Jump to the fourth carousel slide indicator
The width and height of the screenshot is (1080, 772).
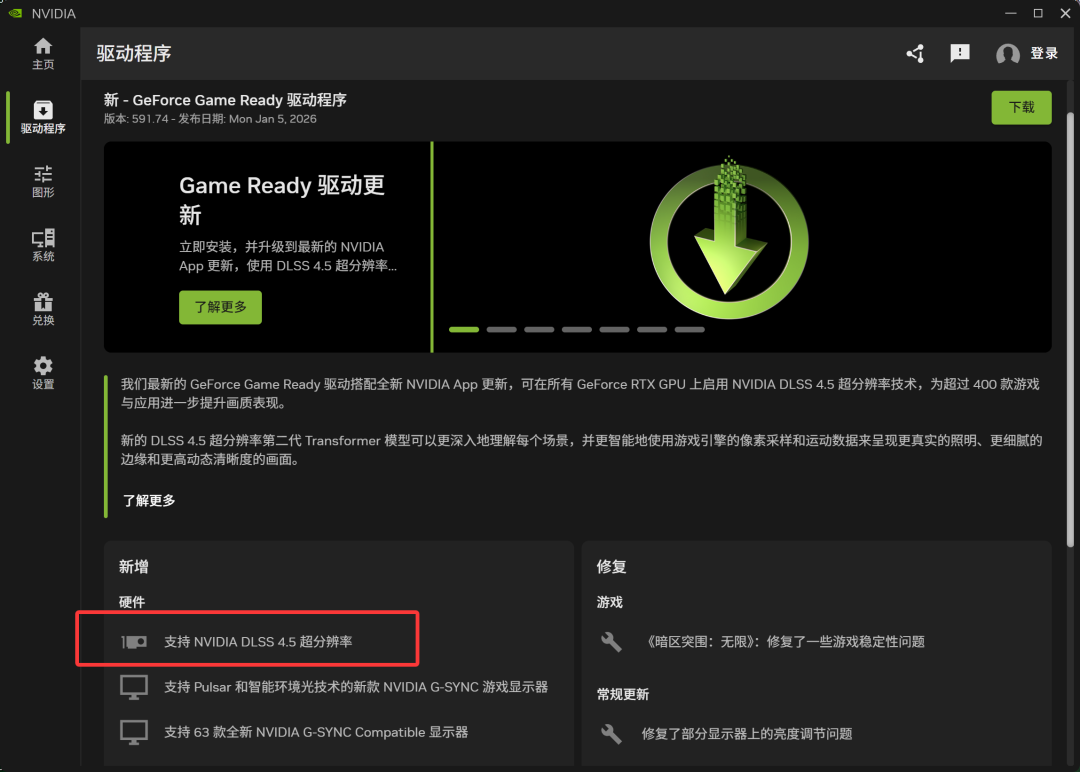(x=577, y=330)
